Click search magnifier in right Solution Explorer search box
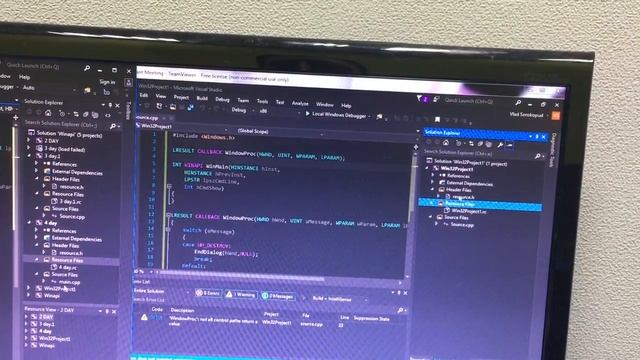This screenshot has height=360, width=640. 538,156
